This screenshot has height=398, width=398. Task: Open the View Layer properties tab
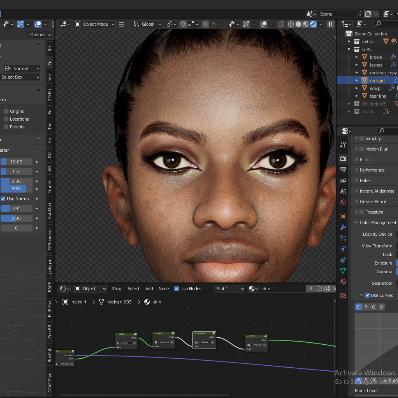point(343,181)
